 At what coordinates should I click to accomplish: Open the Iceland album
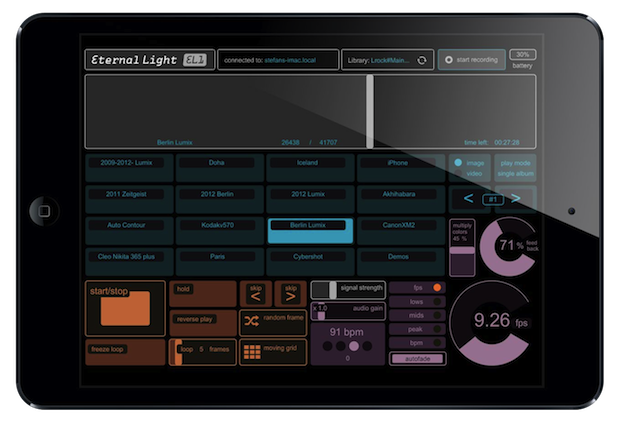click(310, 168)
